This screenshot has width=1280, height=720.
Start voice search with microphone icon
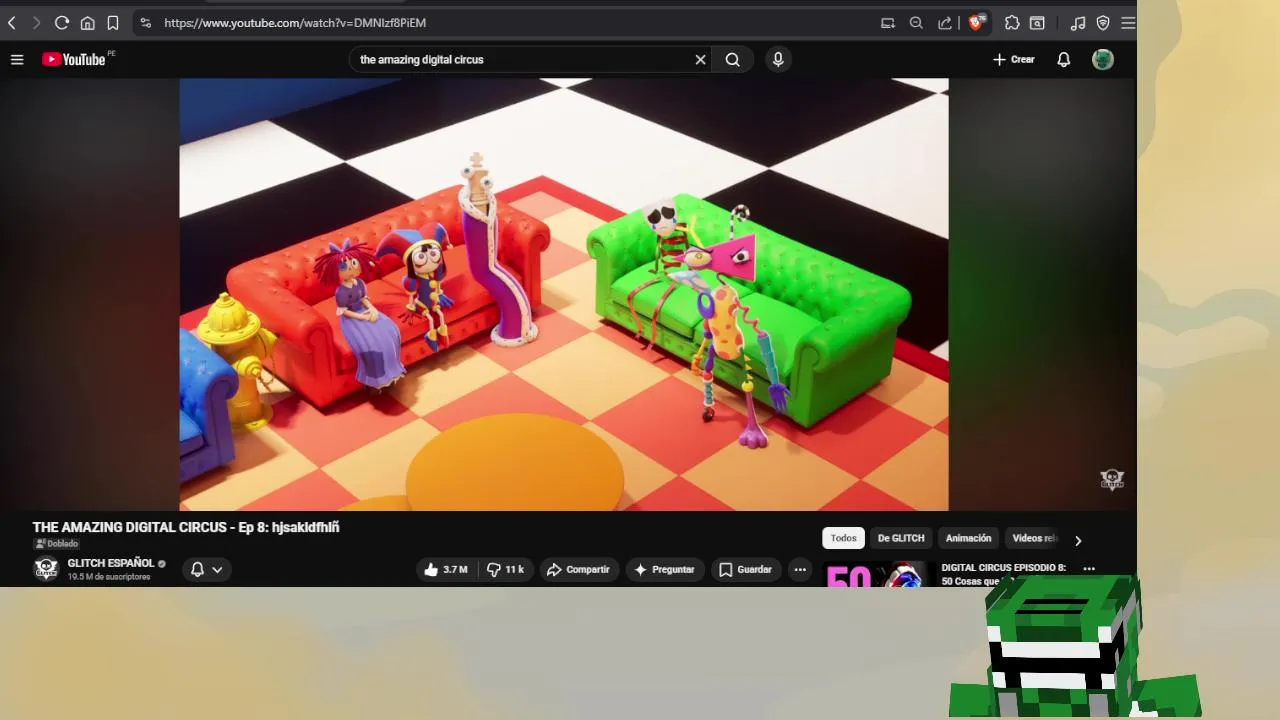pyautogui.click(x=778, y=60)
